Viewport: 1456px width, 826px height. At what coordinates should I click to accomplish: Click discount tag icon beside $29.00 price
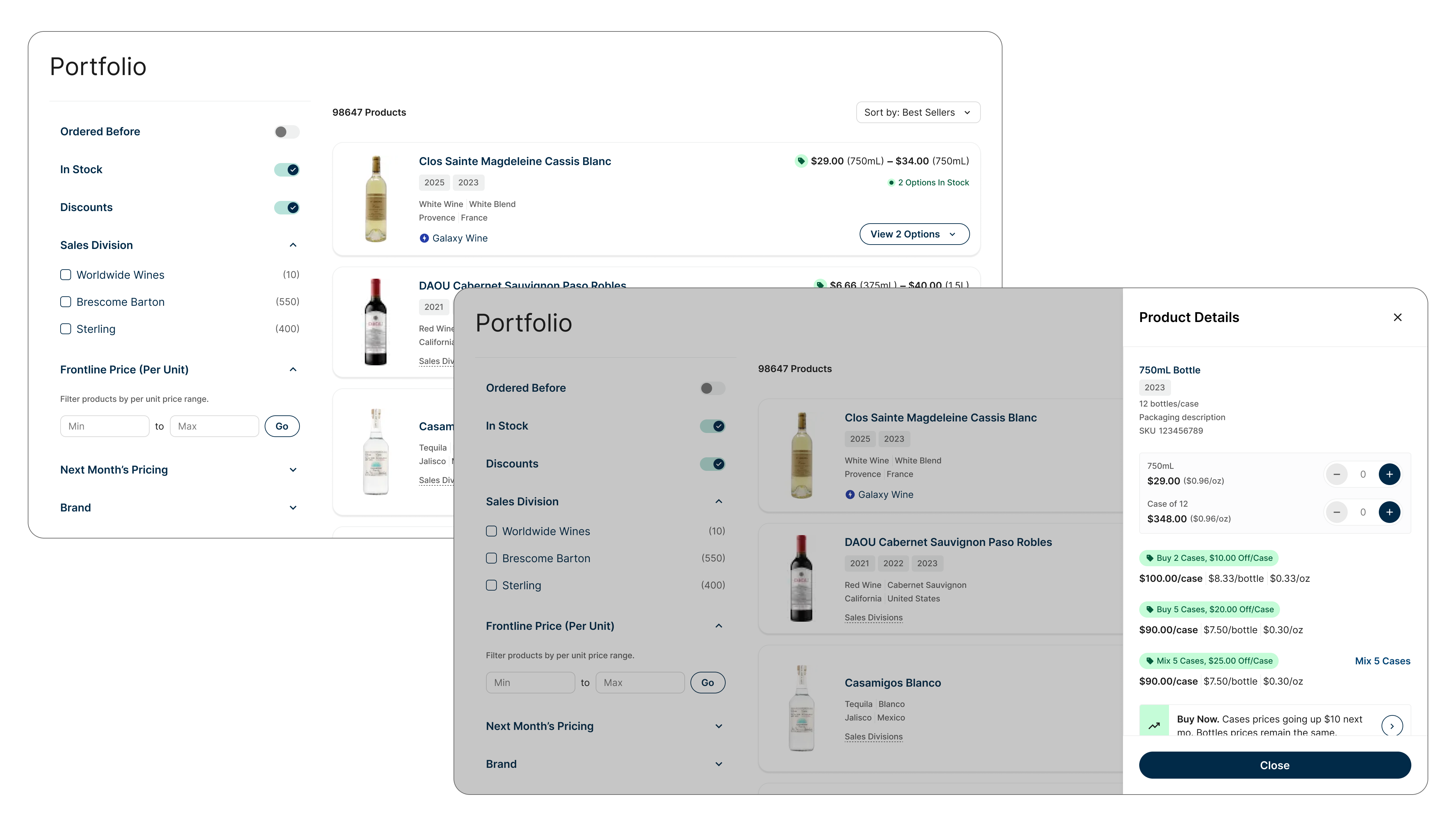pos(800,161)
